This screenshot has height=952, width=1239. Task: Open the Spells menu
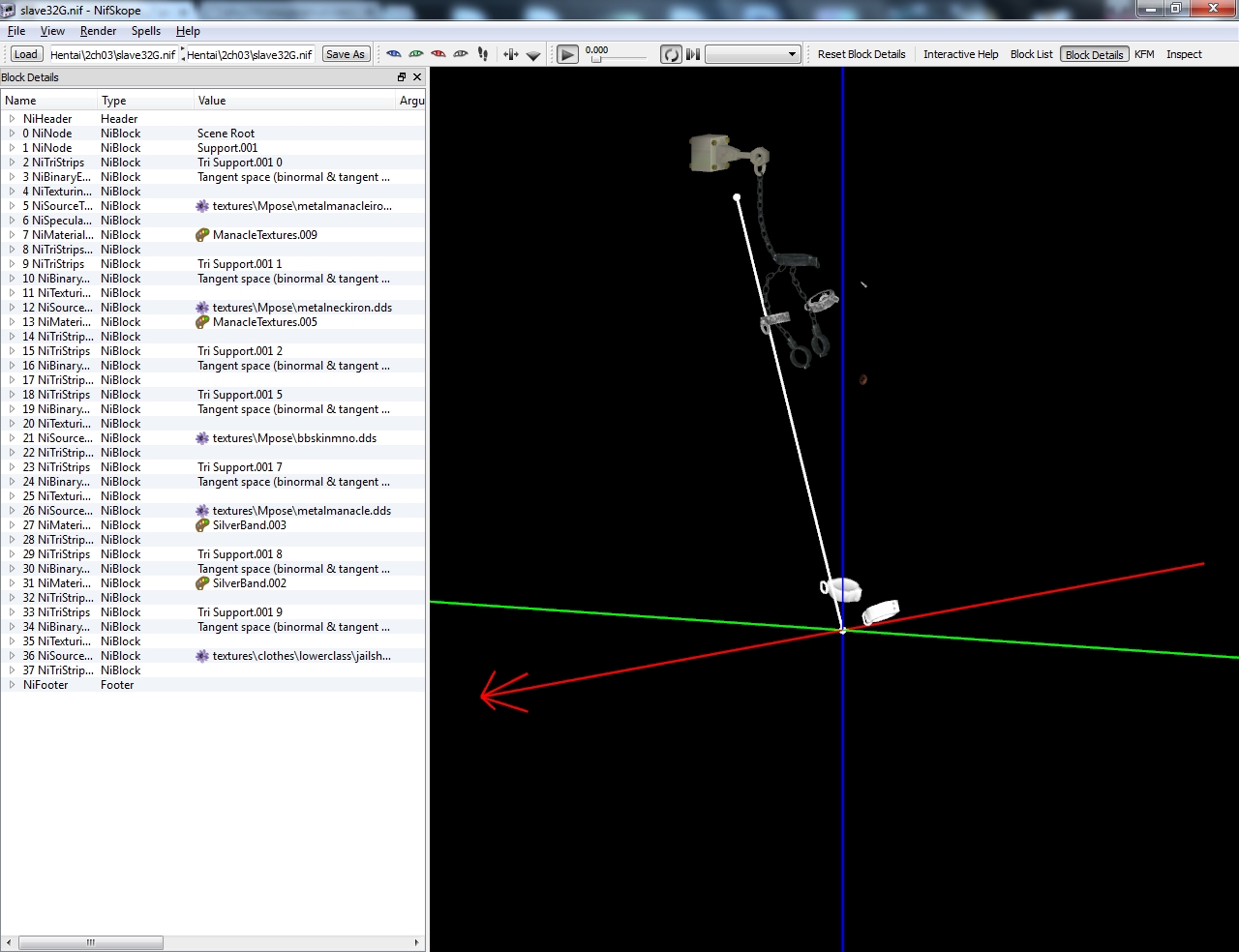pyautogui.click(x=146, y=31)
